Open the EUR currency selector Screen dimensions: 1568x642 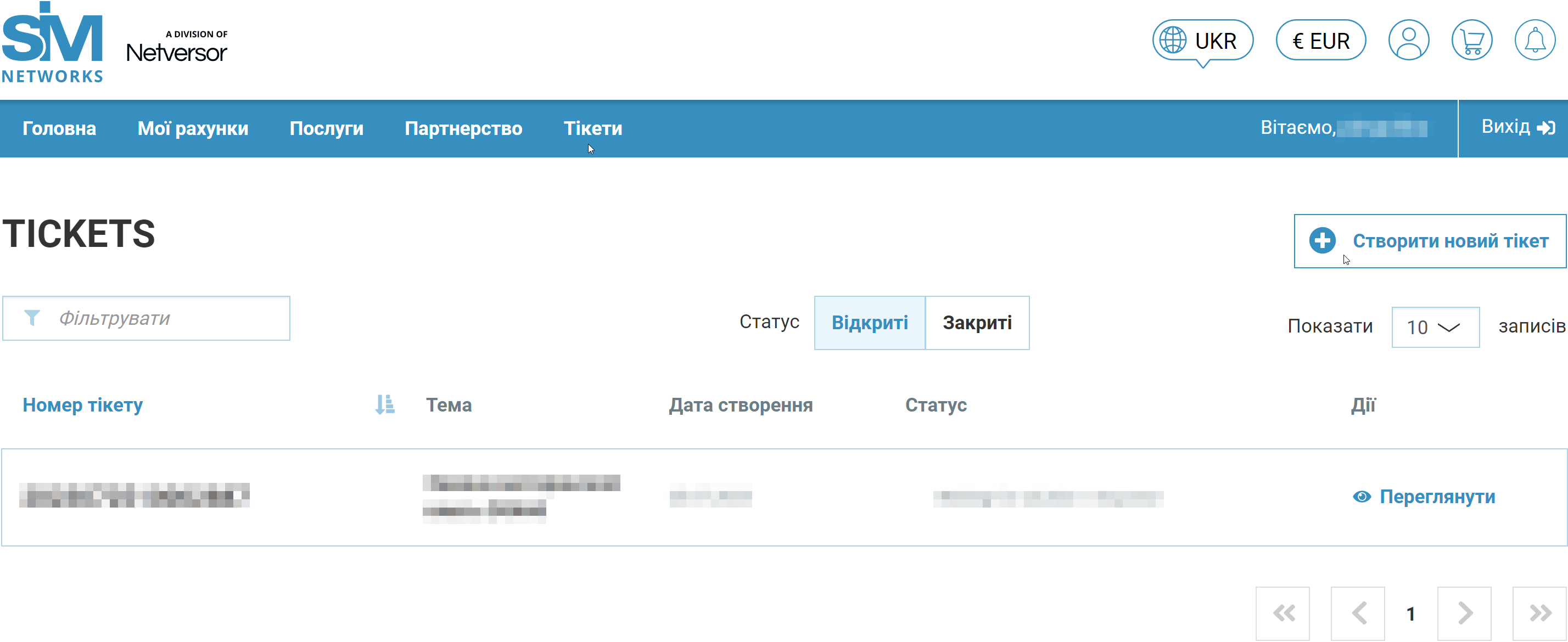[1321, 41]
